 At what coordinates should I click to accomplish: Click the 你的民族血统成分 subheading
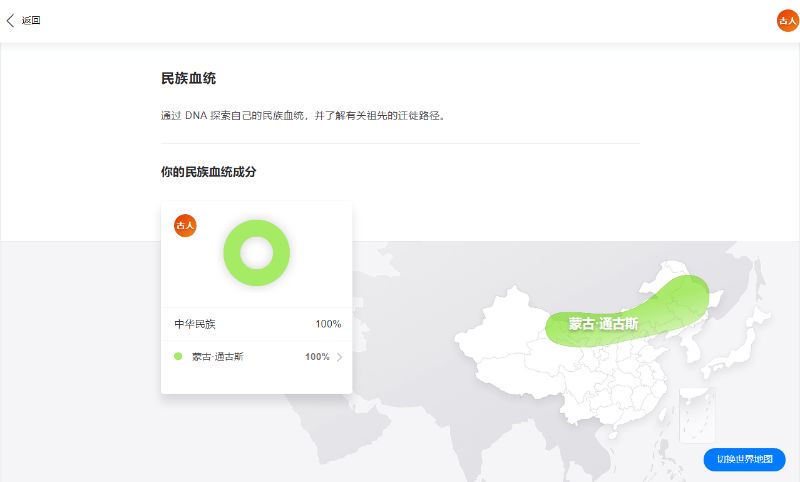point(209,172)
